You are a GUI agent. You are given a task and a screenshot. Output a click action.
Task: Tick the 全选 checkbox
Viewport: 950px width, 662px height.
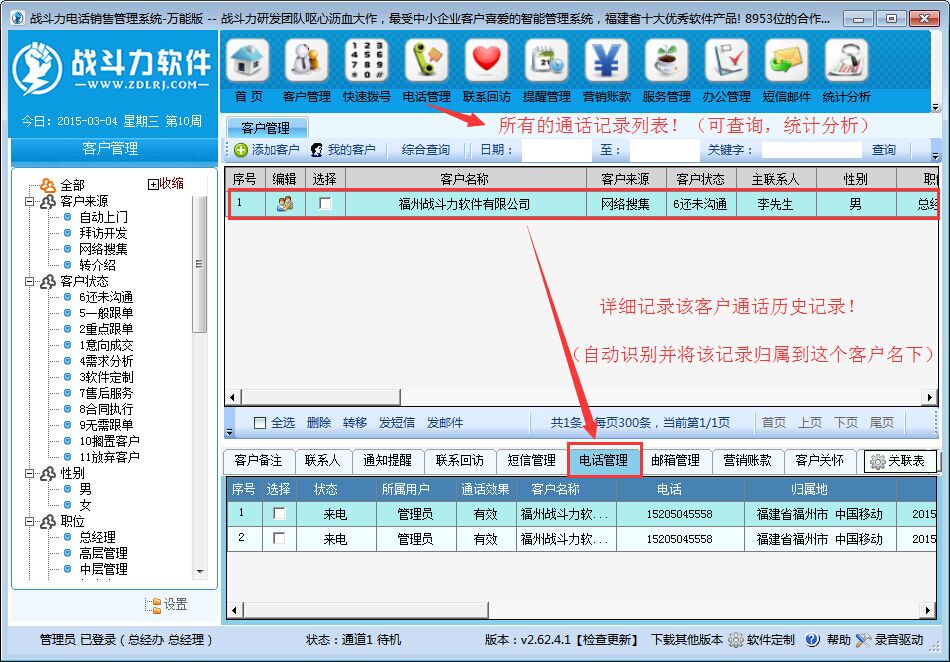tap(260, 423)
